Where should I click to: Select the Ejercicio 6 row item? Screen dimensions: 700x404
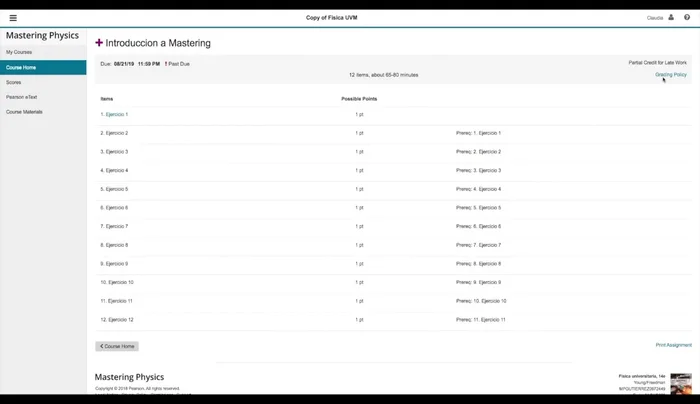[x=116, y=207]
